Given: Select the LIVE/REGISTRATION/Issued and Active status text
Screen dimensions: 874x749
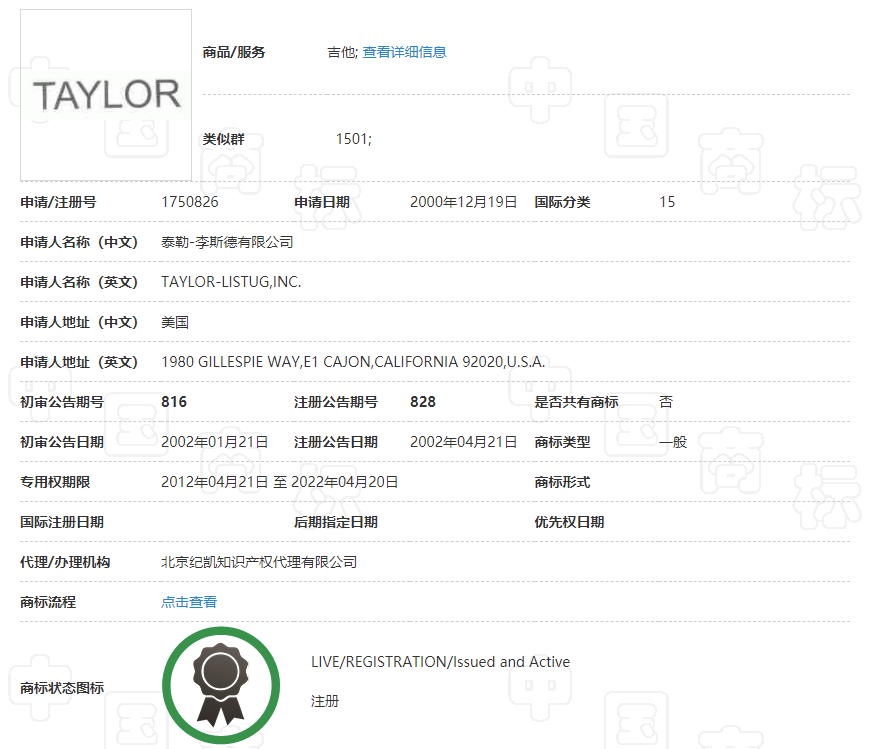Looking at the screenshot, I should click(x=440, y=662).
